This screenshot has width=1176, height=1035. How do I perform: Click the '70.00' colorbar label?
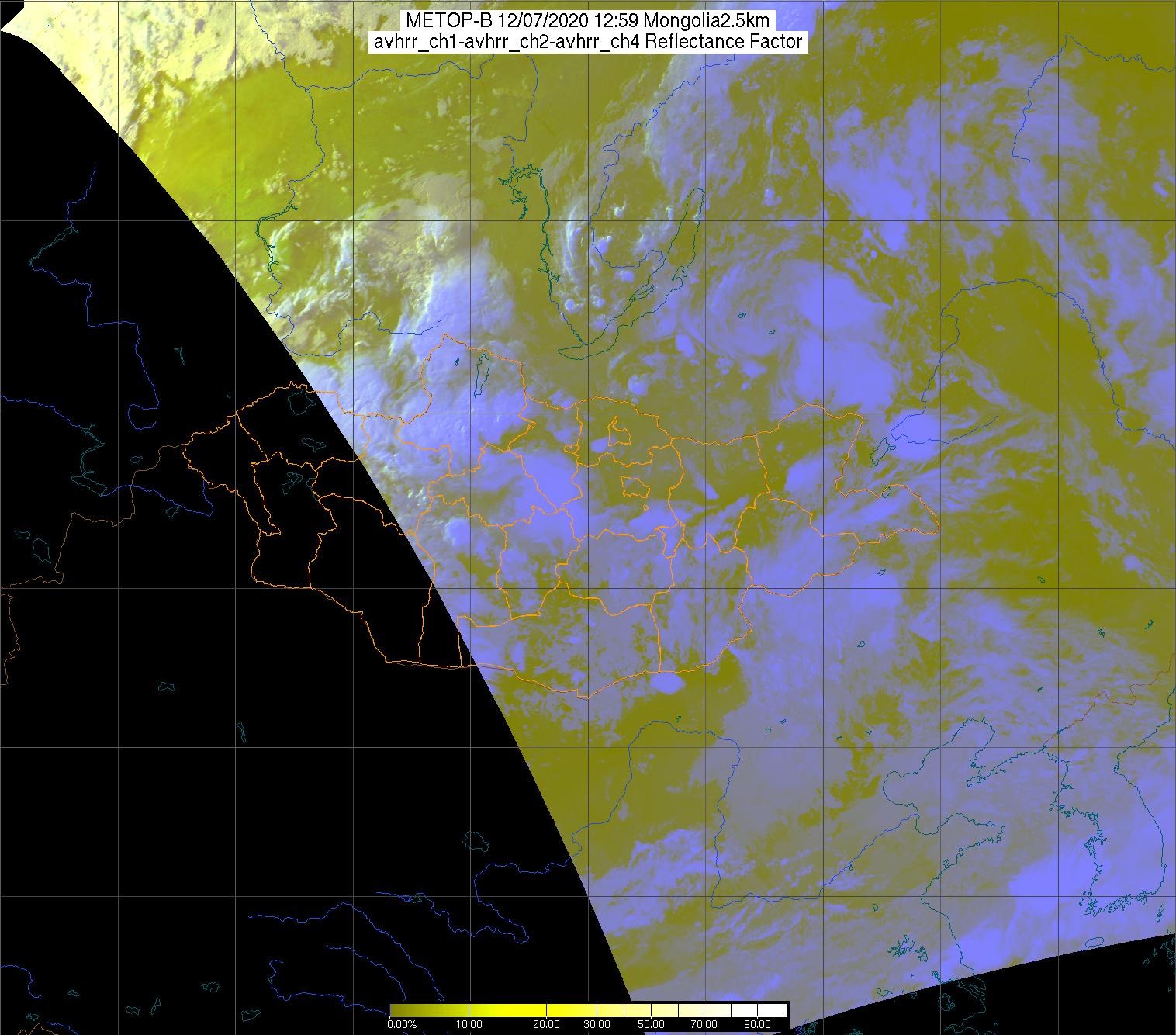point(704,1024)
